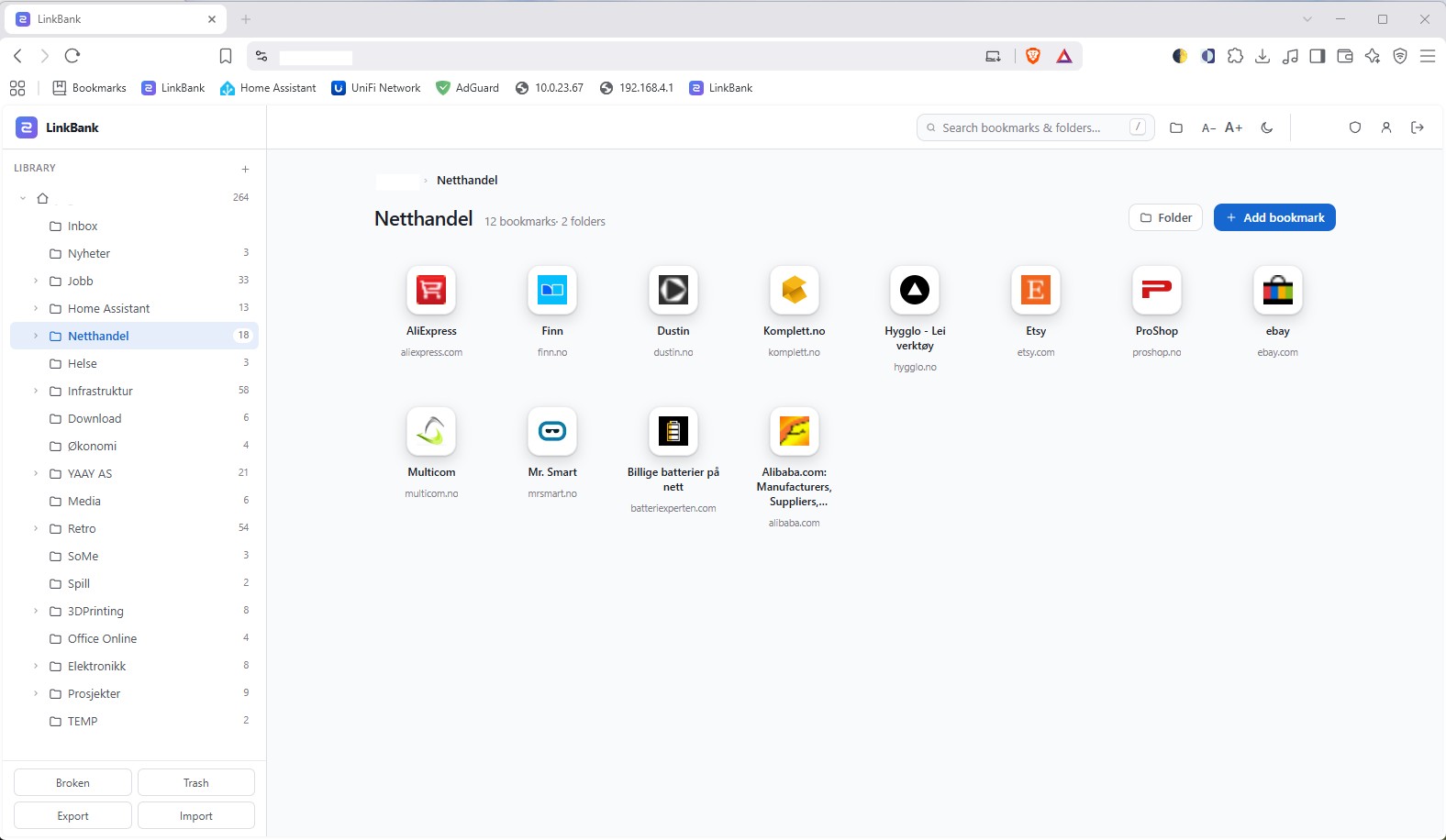1446x840 pixels.
Task: Open UniFi Network in the bookmarks bar
Action: [x=376, y=88]
